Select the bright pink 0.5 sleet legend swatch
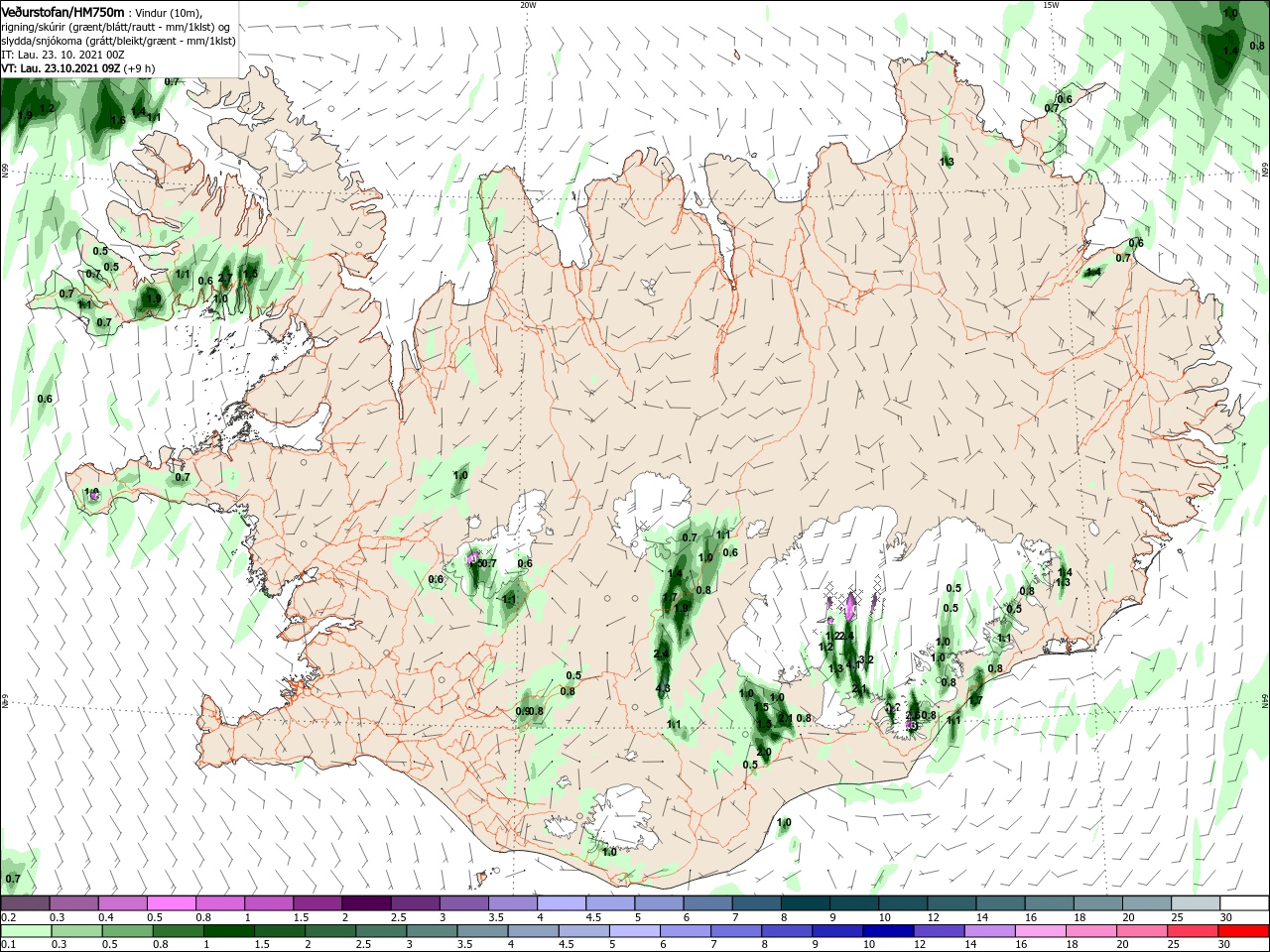This screenshot has height=952, width=1270. (x=171, y=903)
